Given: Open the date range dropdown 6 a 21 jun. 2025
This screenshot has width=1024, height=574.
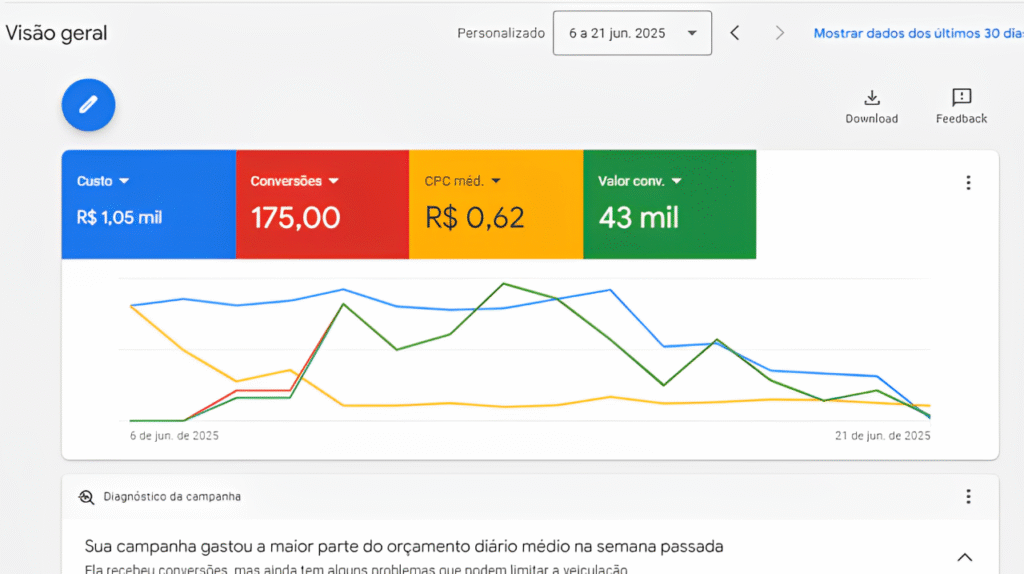Looking at the screenshot, I should [x=632, y=33].
